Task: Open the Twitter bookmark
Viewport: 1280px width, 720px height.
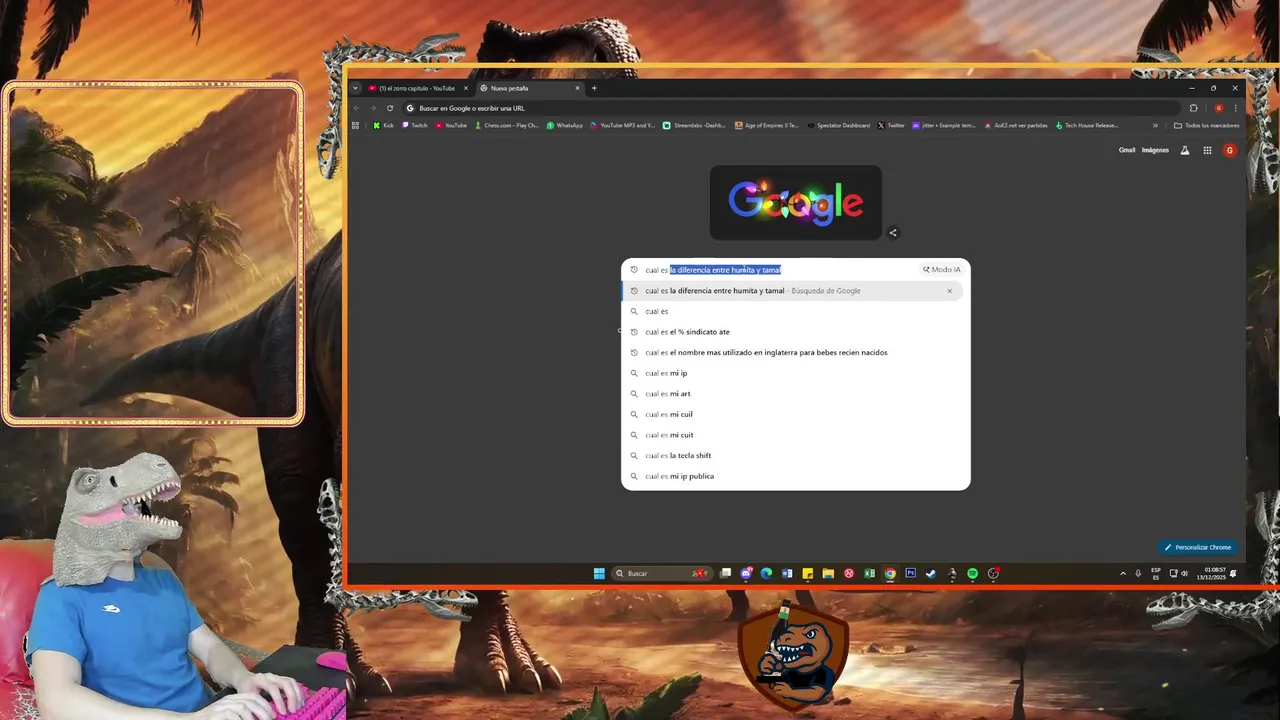Action: 891,125
